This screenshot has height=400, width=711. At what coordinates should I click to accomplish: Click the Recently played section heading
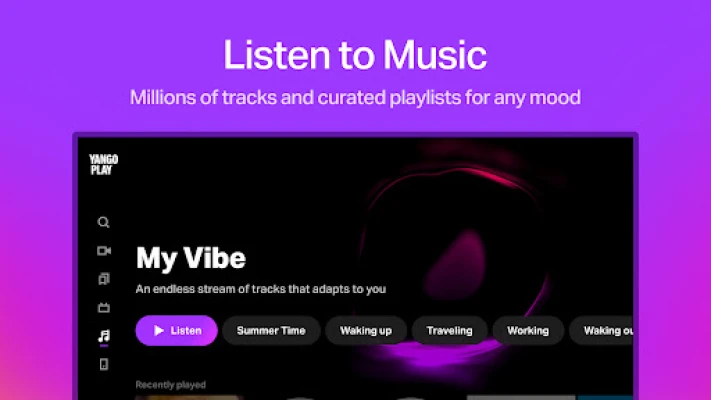[x=170, y=385]
